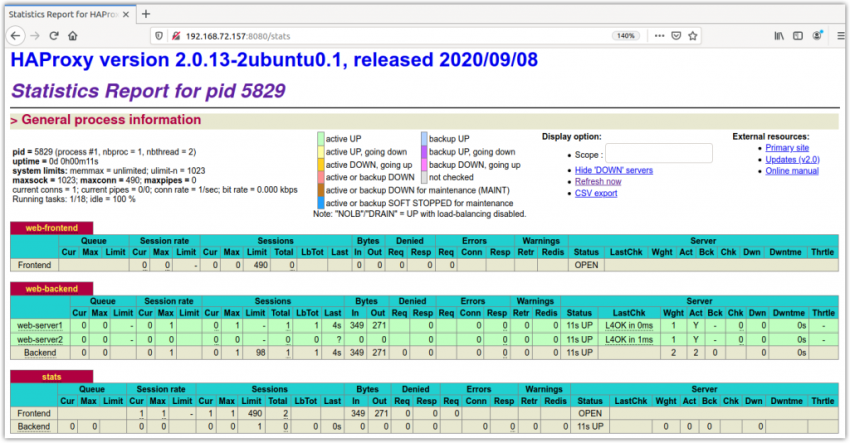
Task: Open a new tab with plus button
Action: [x=147, y=13]
